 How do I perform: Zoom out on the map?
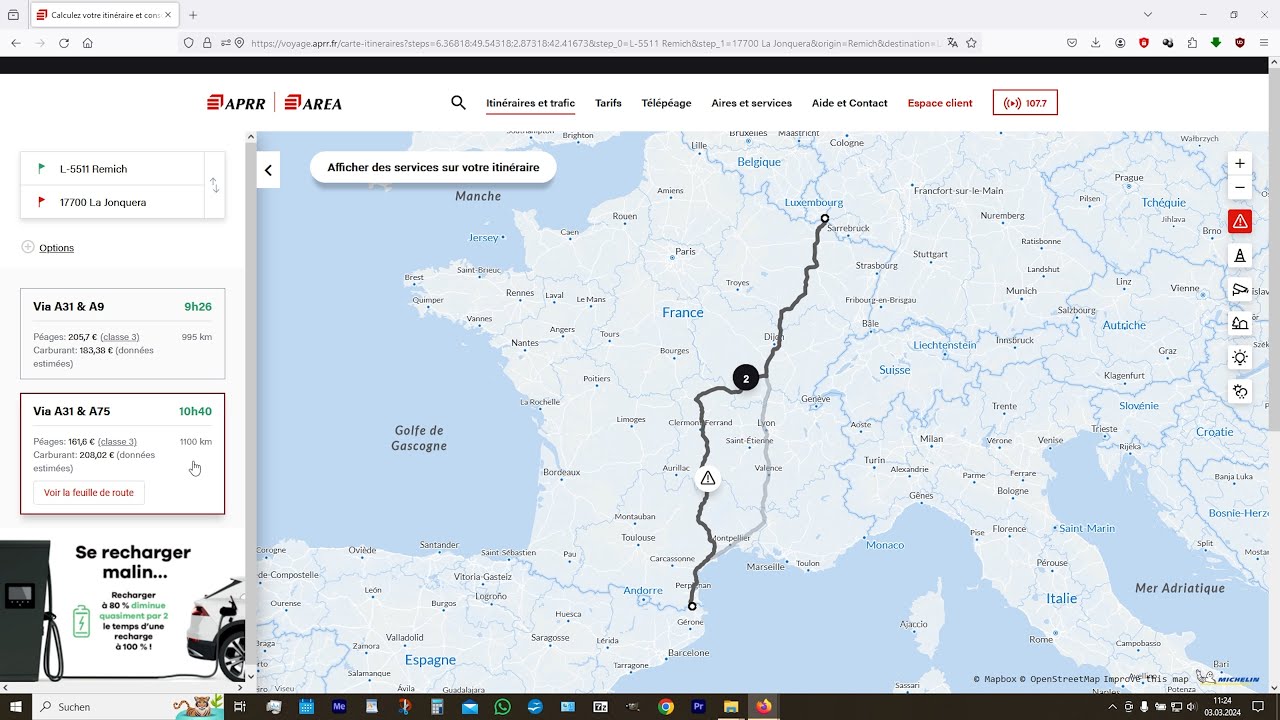pos(1240,187)
